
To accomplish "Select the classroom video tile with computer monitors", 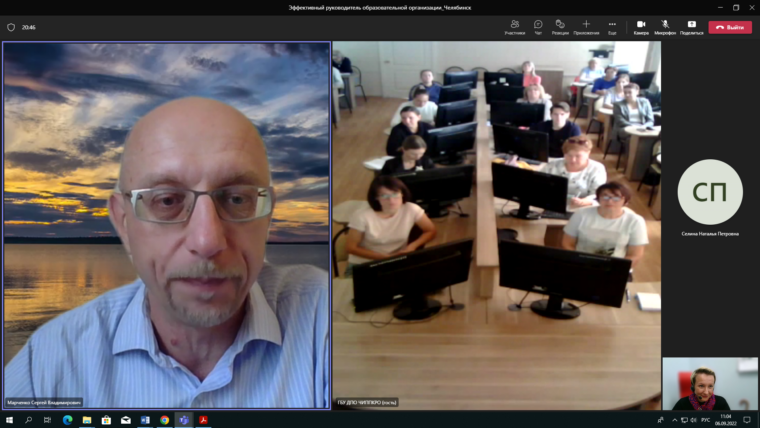I will (x=496, y=224).
